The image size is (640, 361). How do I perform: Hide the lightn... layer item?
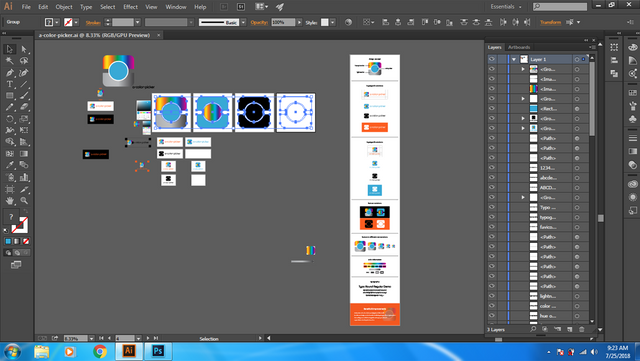point(491,296)
